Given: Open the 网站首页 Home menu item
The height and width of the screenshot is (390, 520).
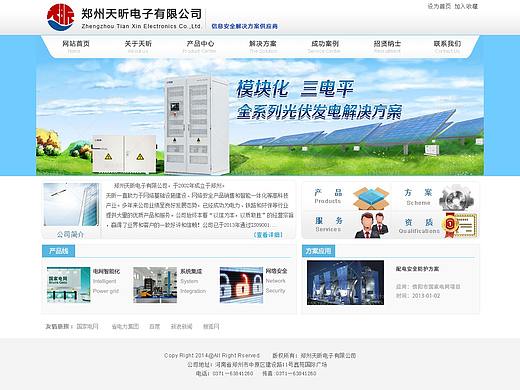Looking at the screenshot, I should (x=76, y=47).
